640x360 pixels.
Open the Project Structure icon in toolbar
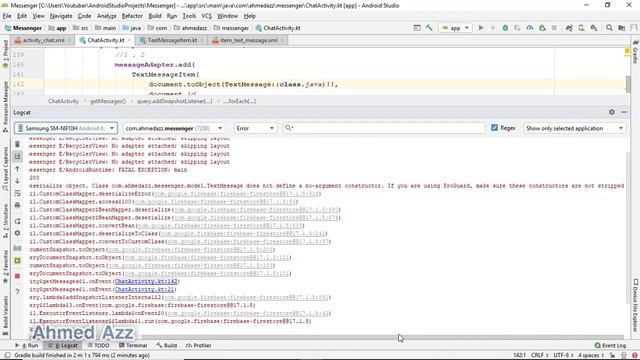621,28
